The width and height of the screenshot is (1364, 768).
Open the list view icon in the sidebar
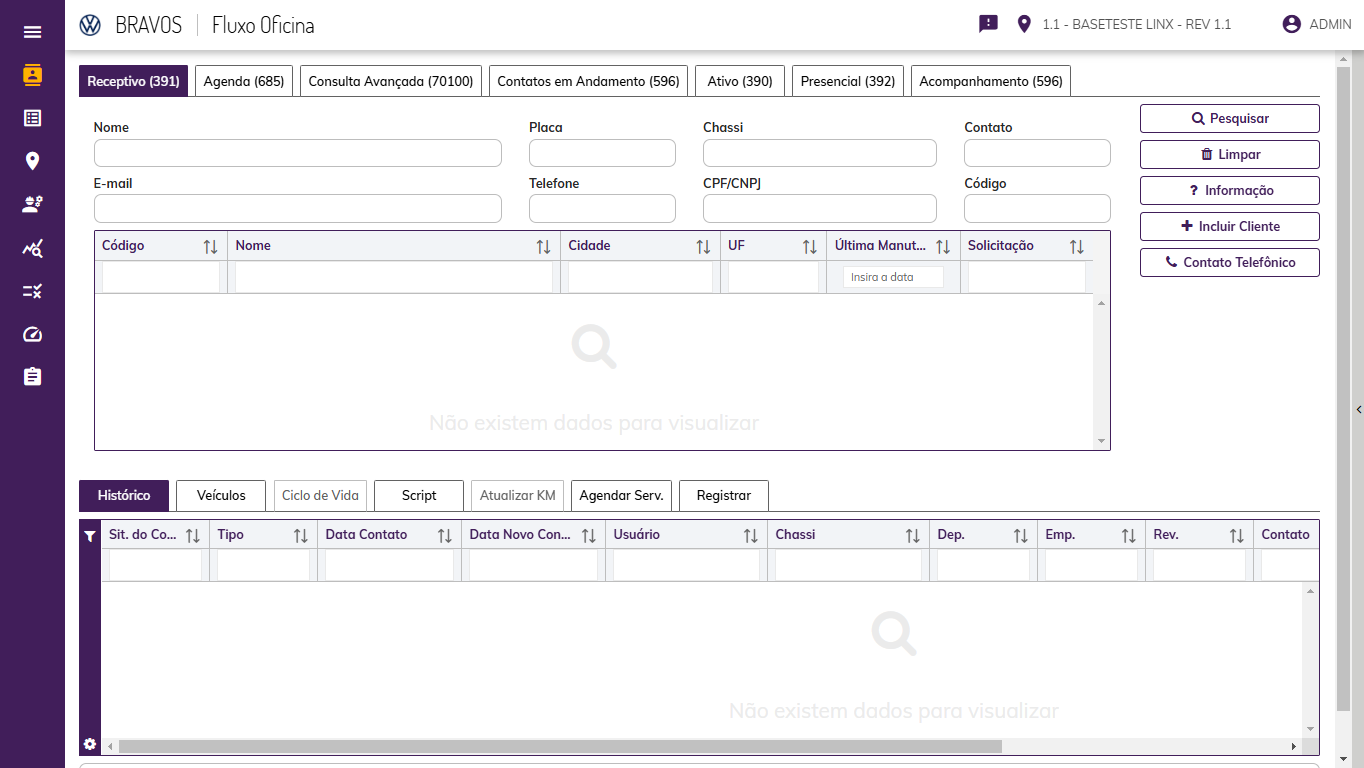(32, 118)
